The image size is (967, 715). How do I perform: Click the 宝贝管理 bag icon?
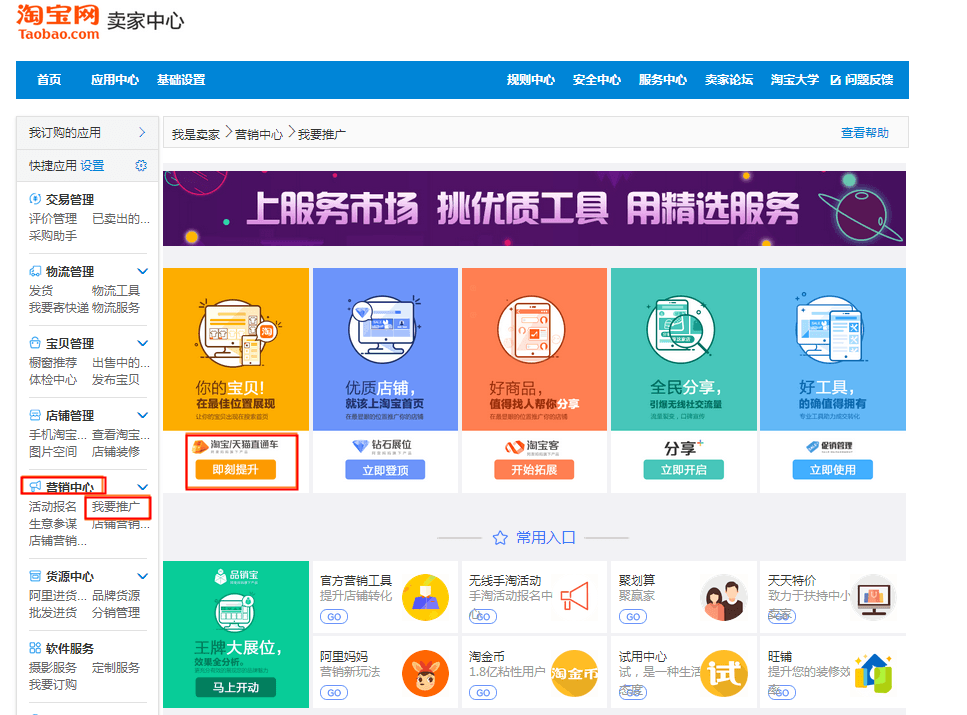coord(35,343)
